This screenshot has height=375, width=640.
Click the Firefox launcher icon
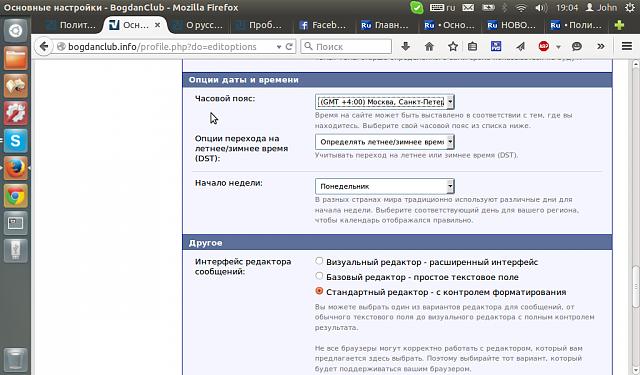(16, 168)
